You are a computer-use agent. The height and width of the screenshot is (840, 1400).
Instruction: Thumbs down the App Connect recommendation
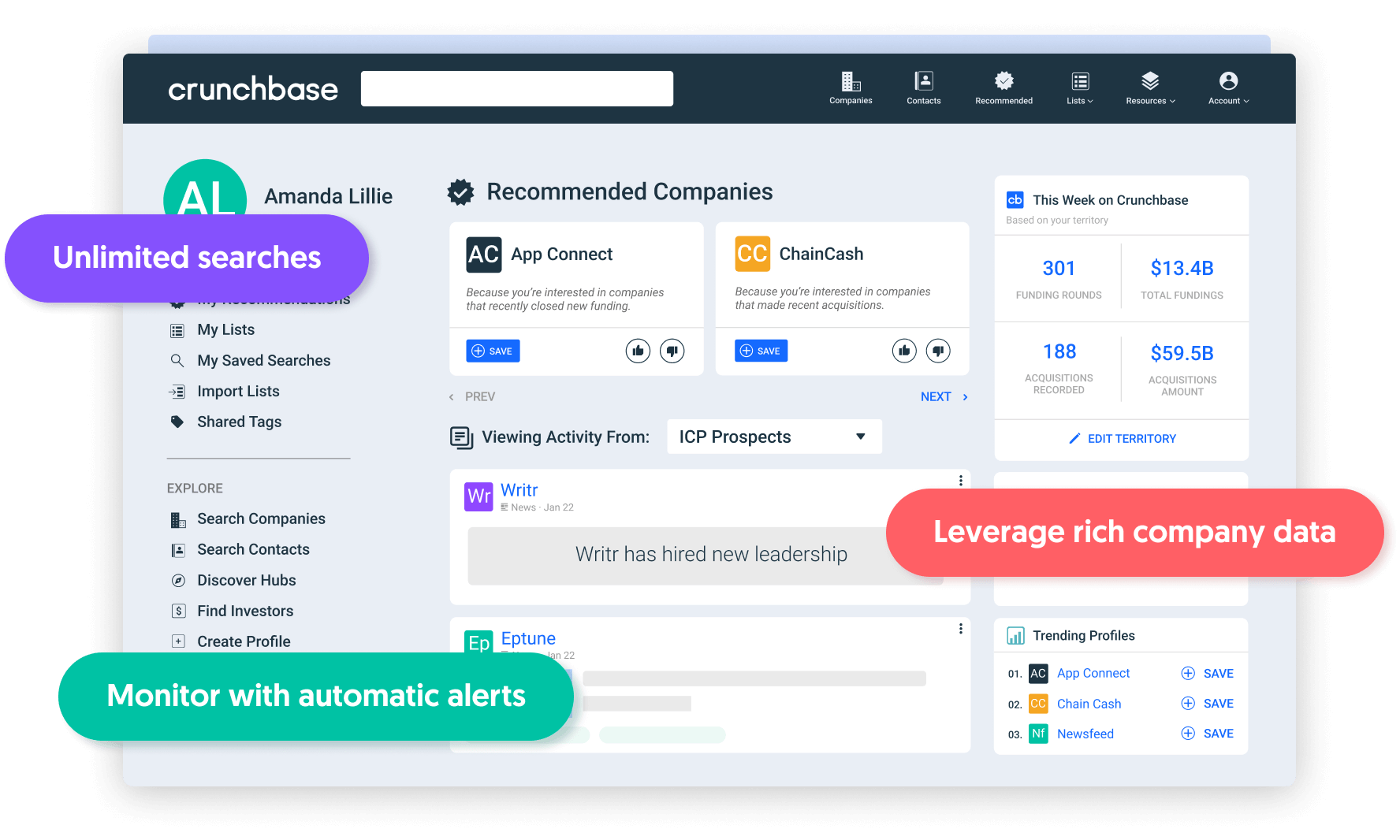click(672, 351)
